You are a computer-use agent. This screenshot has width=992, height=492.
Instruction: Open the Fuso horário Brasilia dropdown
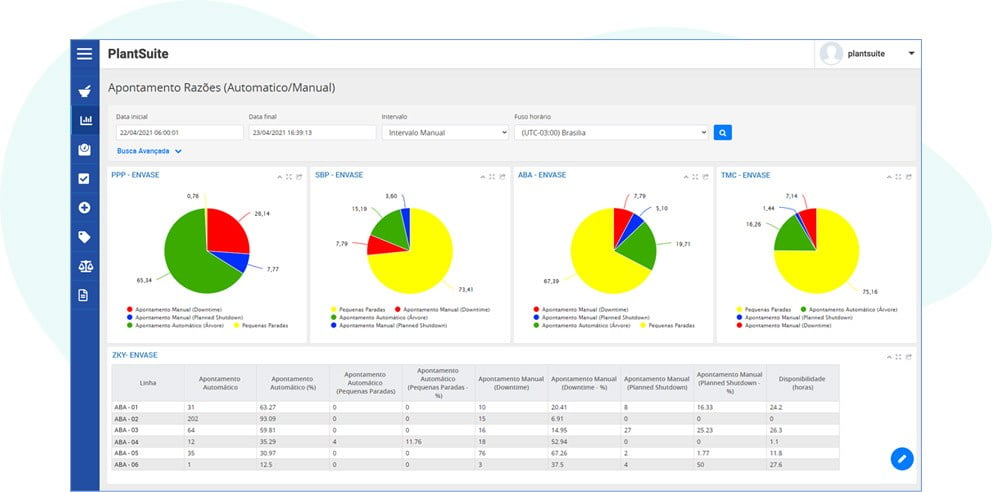611,133
